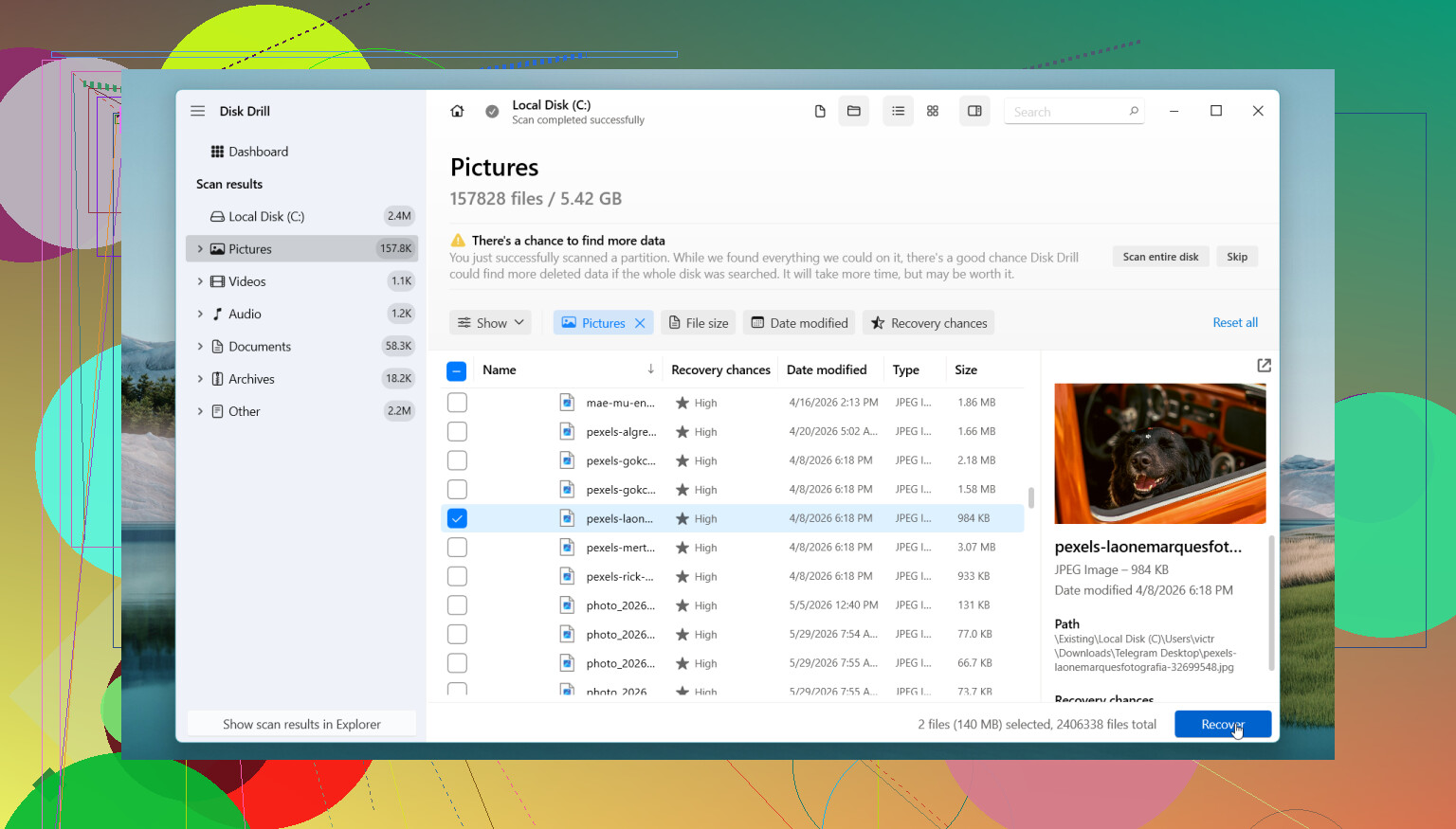Screen dimensions: 1456x829
Task: Expand the Archives category chevron
Action: tap(199, 379)
